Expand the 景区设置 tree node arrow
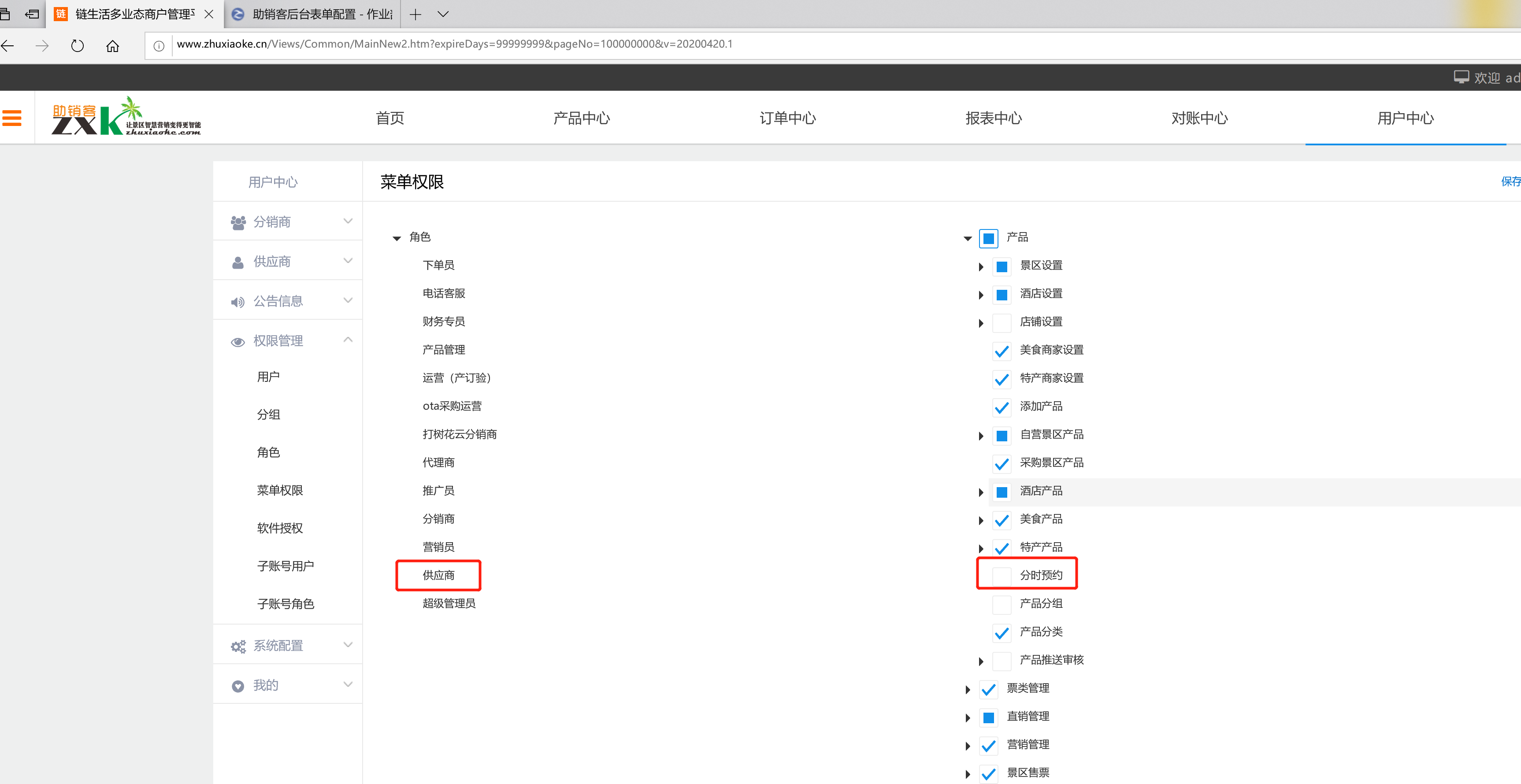Viewport: 1521px width, 784px height. tap(981, 267)
